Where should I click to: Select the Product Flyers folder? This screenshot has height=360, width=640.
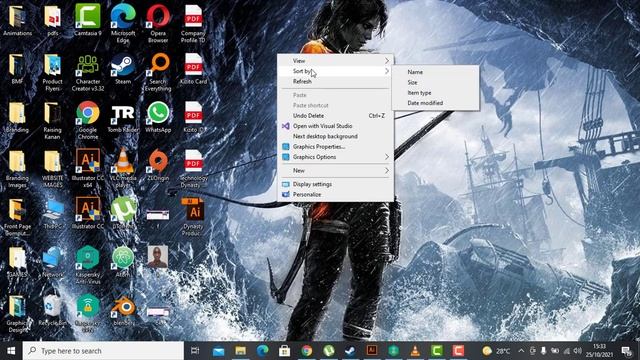coord(52,73)
